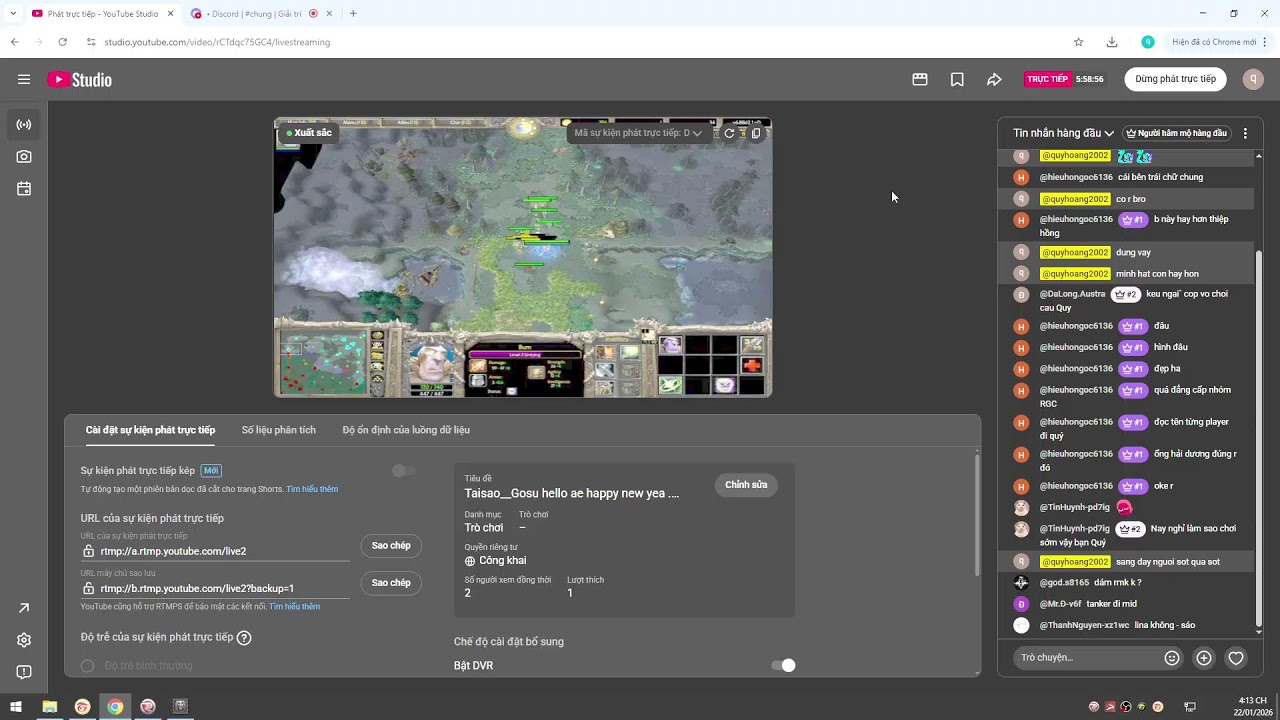This screenshot has width=1280, height=720.
Task: Click the share arrow icon in header
Action: [x=994, y=80]
